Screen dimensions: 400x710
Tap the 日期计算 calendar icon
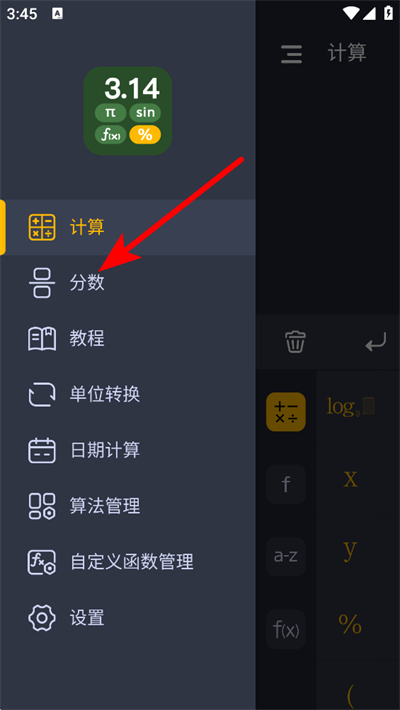pyautogui.click(x=42, y=451)
